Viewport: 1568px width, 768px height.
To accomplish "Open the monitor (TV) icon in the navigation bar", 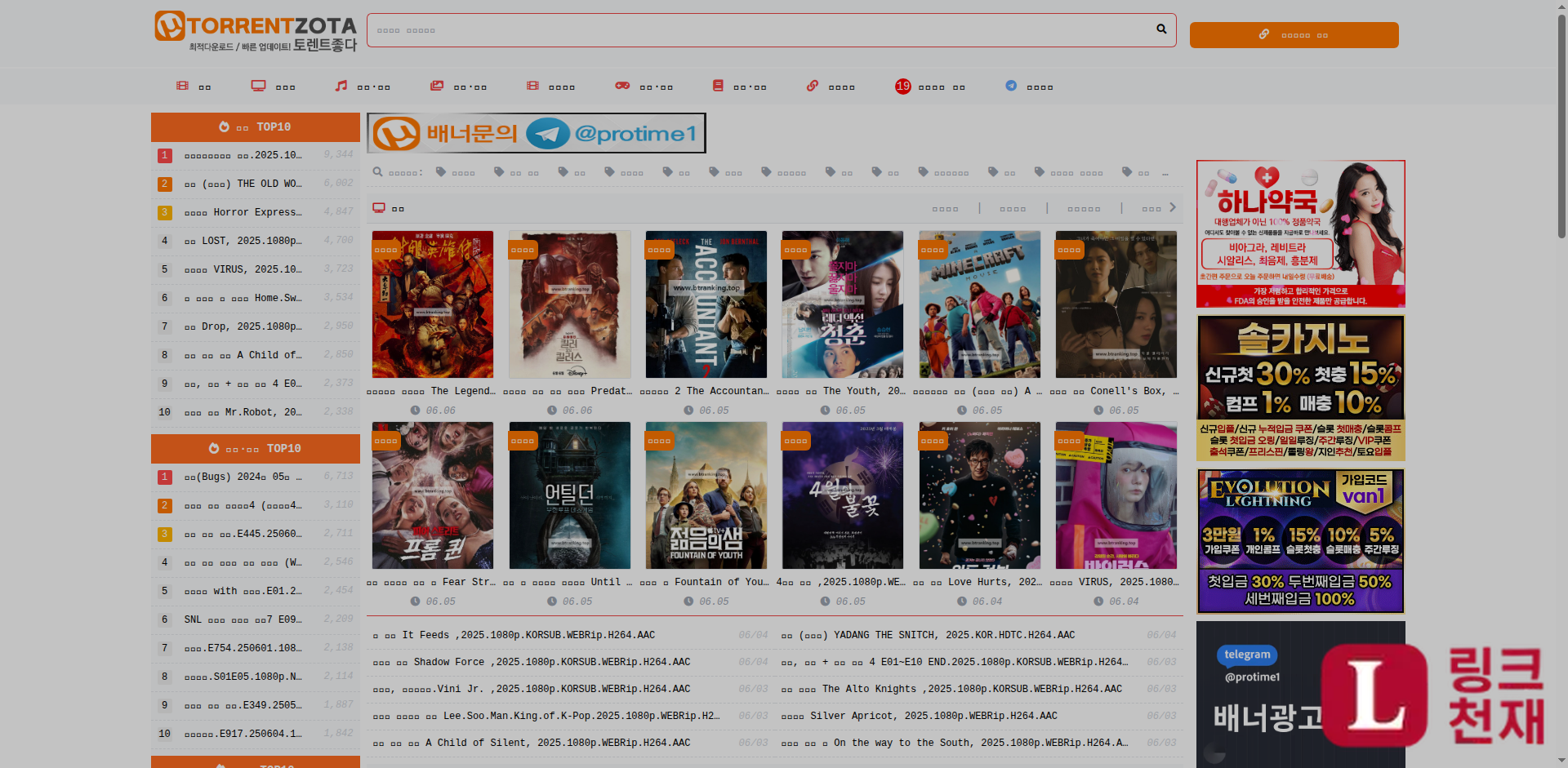I will 258,86.
